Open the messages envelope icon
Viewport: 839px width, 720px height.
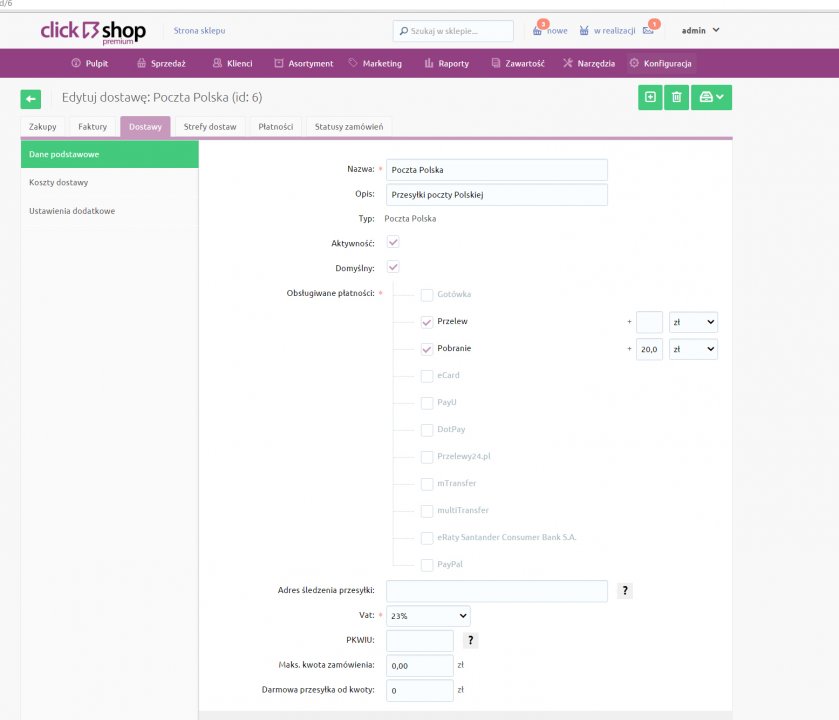(648, 31)
